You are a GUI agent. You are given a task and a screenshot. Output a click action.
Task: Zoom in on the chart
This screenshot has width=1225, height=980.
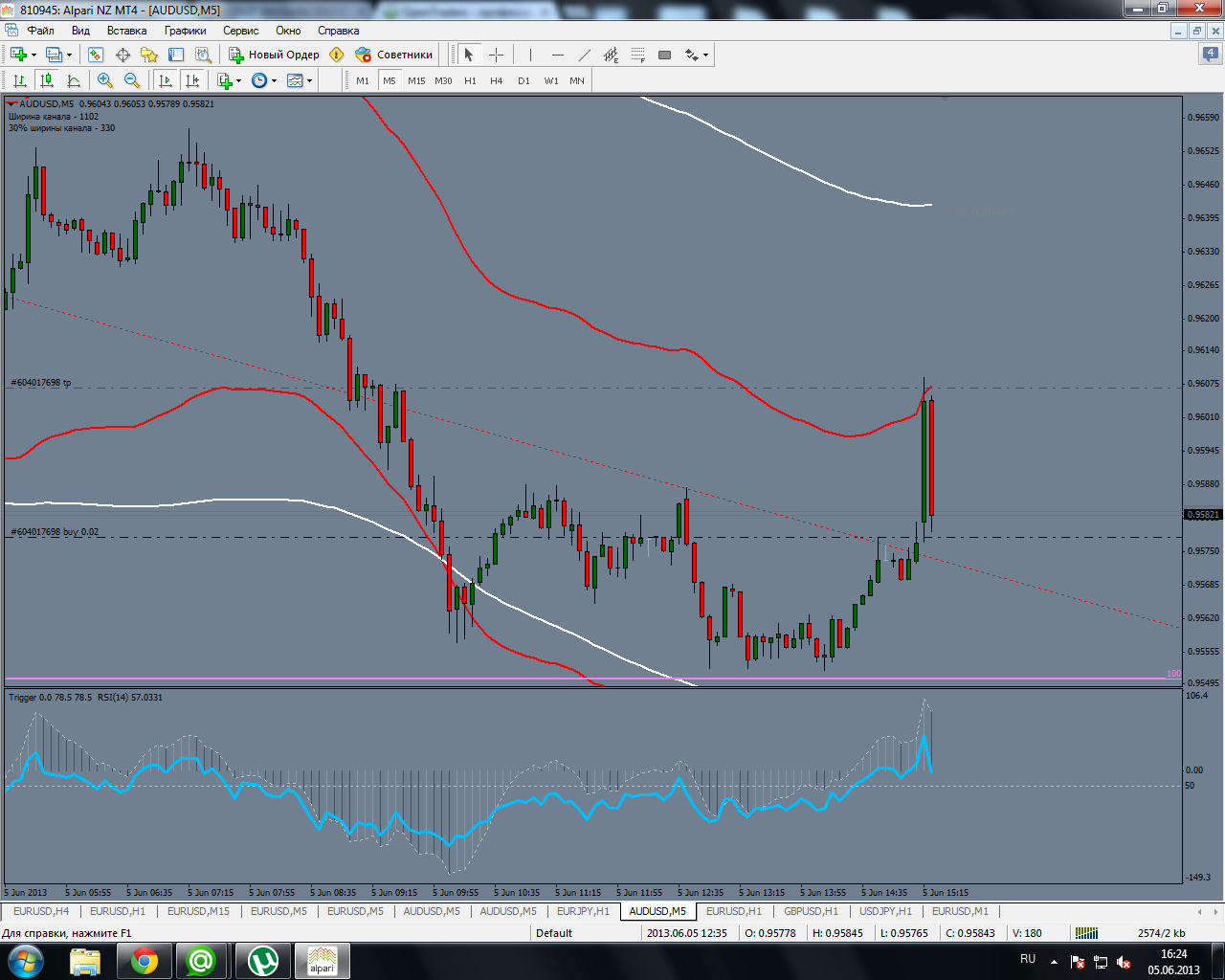(105, 81)
